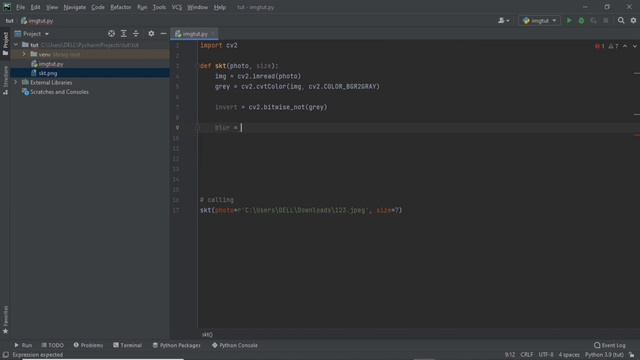Image resolution: width=640 pixels, height=360 pixels.
Task: Open the imgtut run configuration dropdown
Action: pyautogui.click(x=539, y=20)
